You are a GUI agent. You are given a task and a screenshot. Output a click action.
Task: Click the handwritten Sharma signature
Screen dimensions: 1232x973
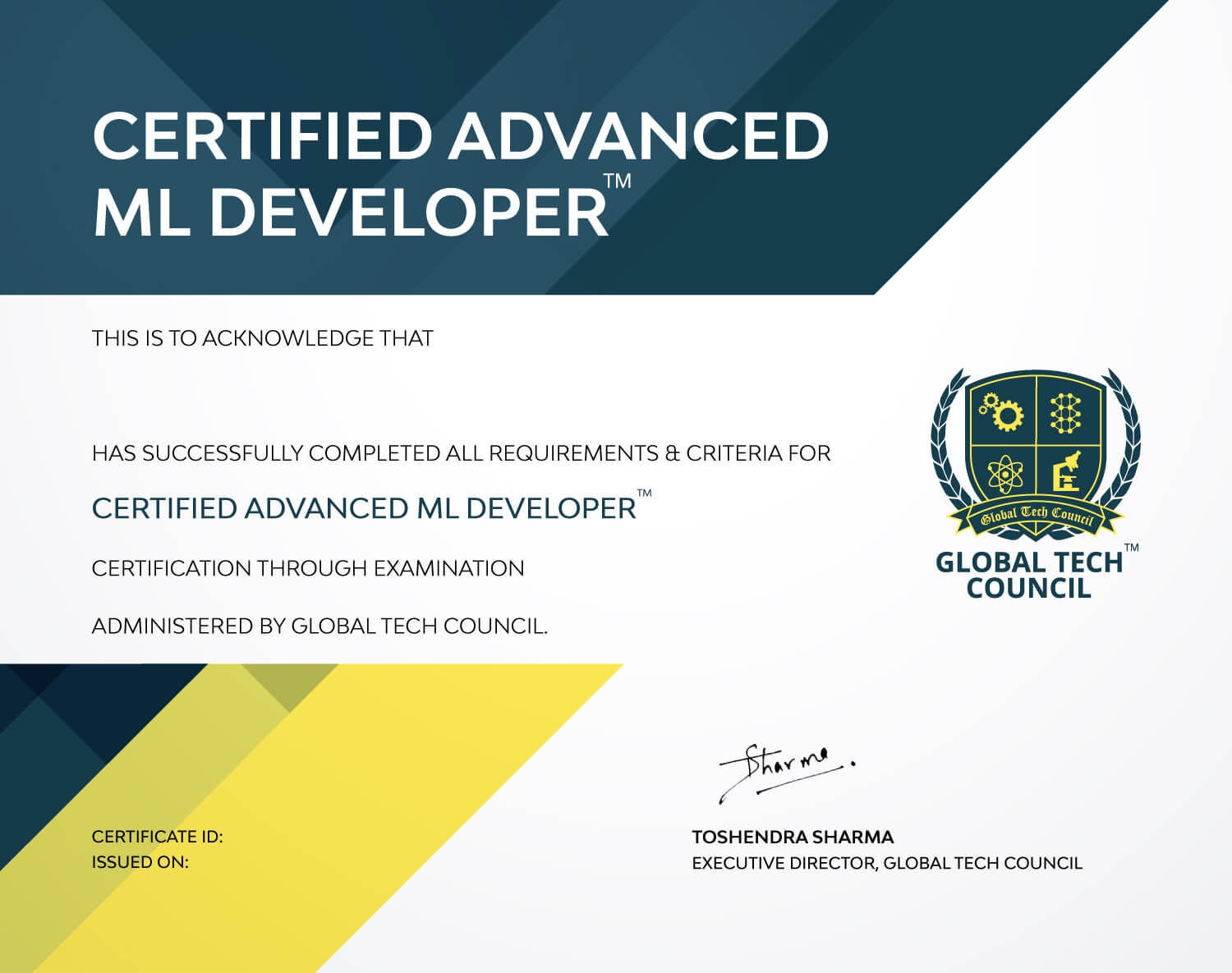pos(787,773)
